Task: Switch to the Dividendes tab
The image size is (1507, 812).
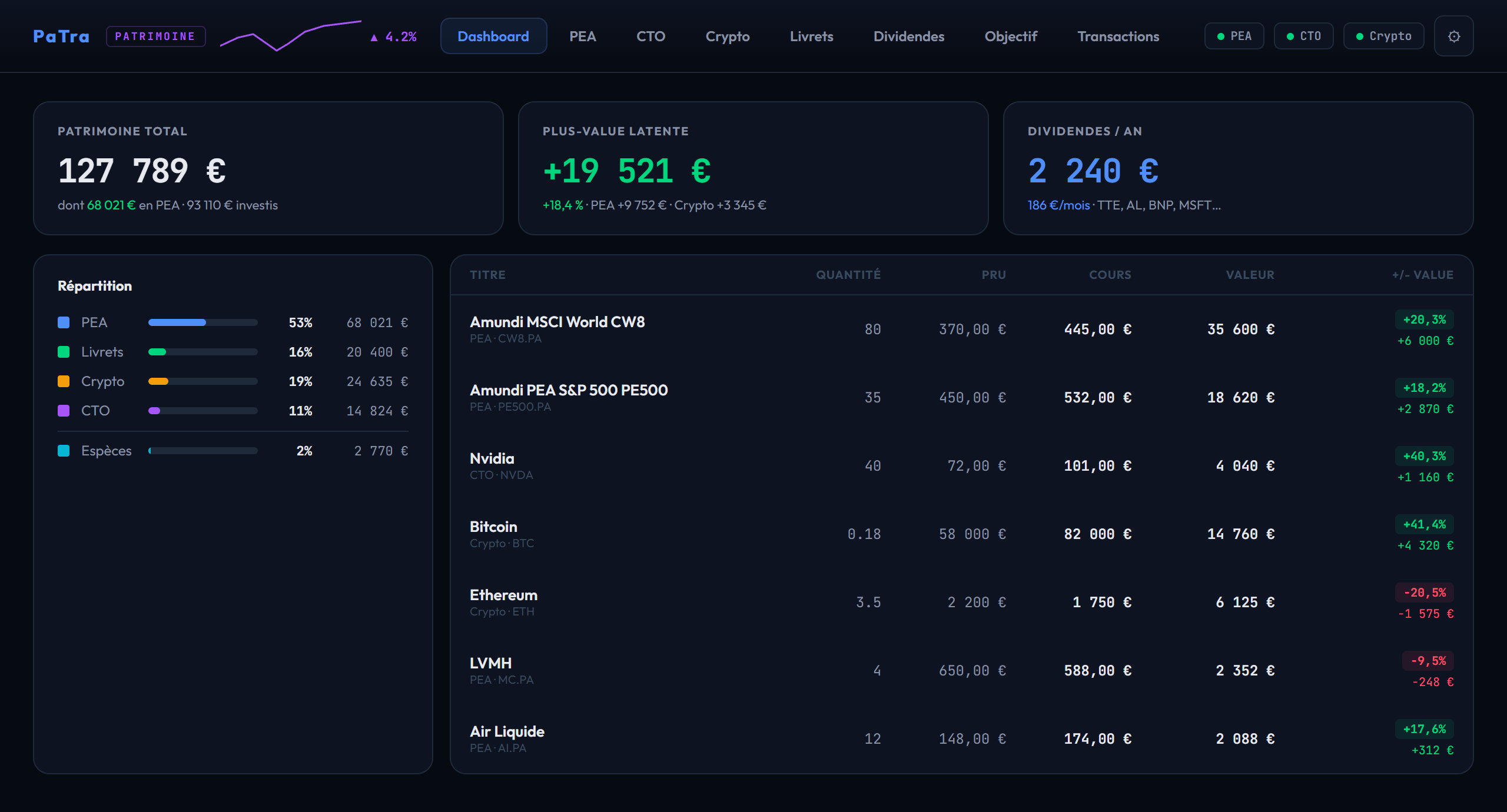Action: point(908,36)
